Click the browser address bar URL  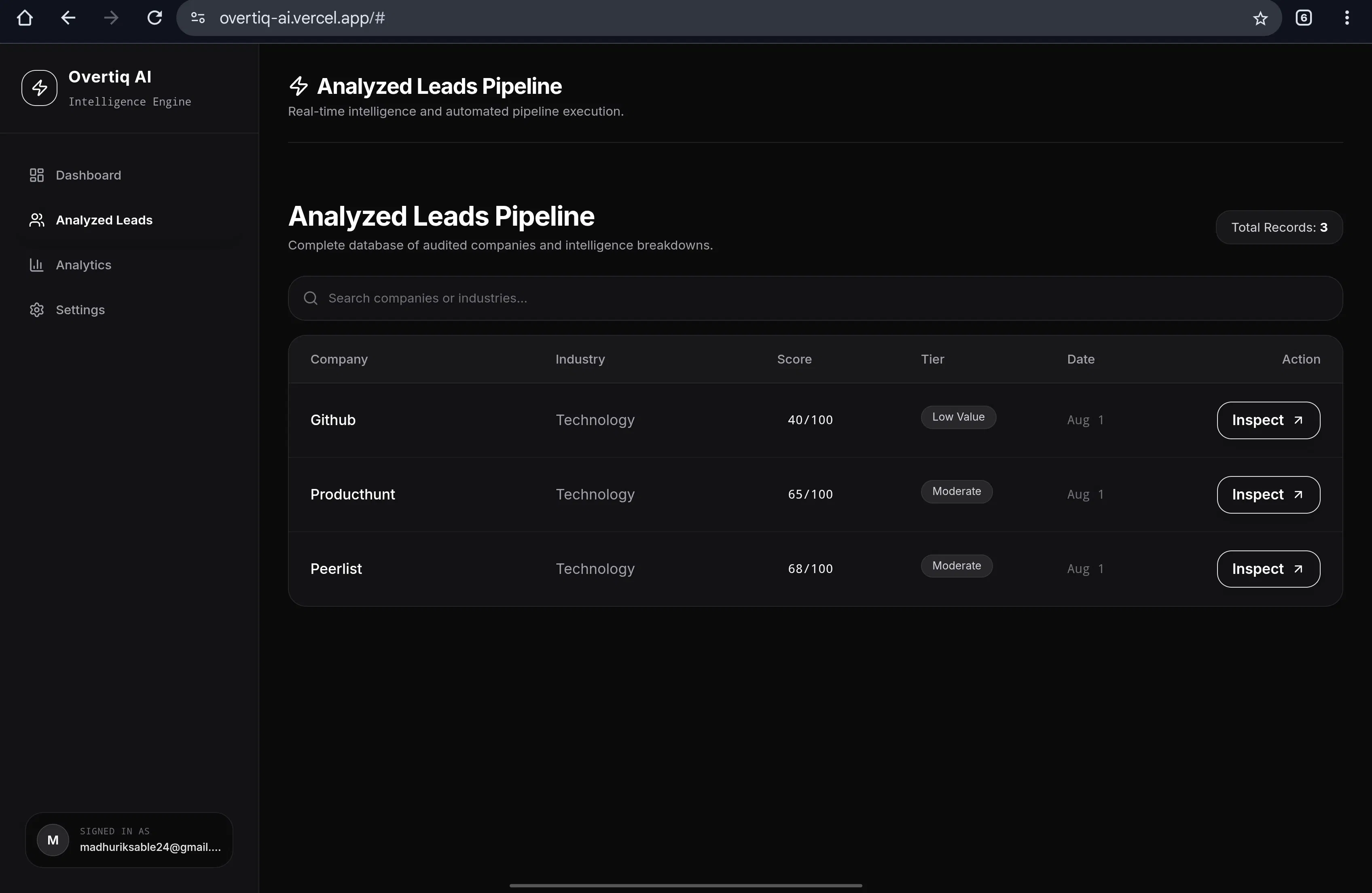click(x=302, y=18)
